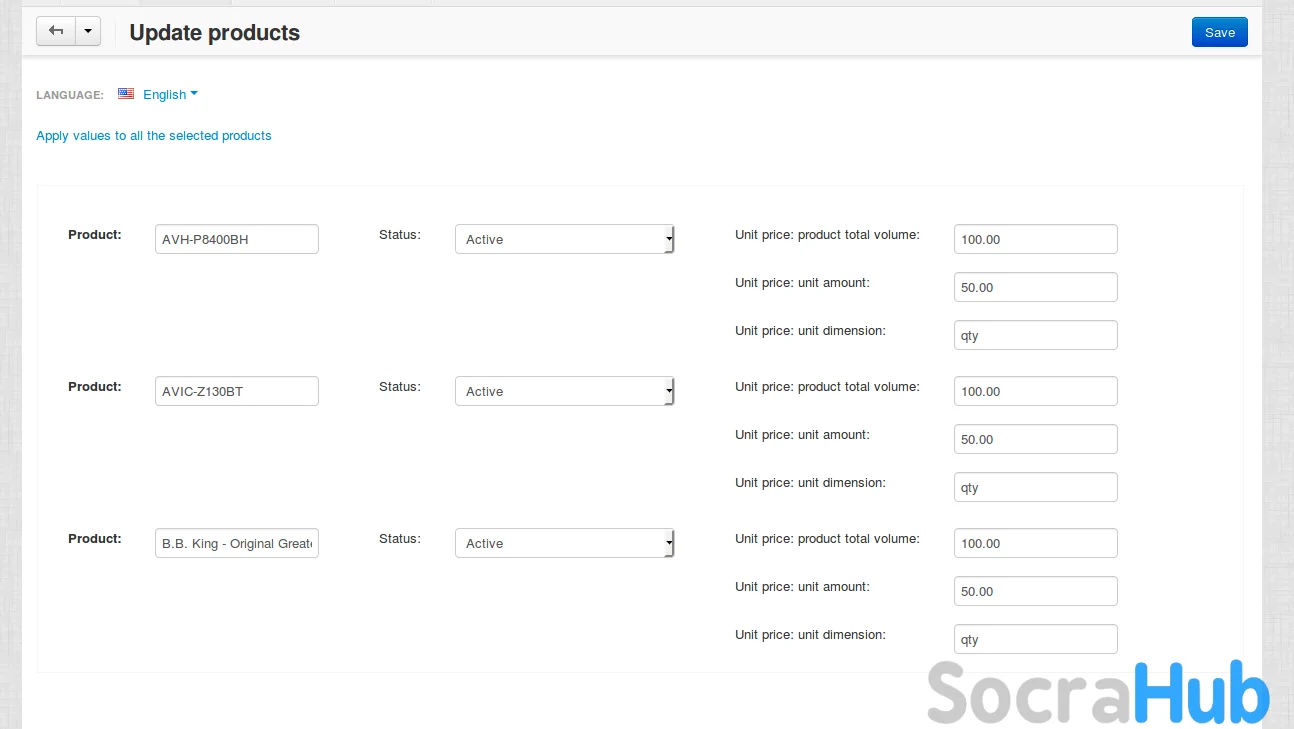Focus unit dimension field for AVH-P8400BH

1035,335
